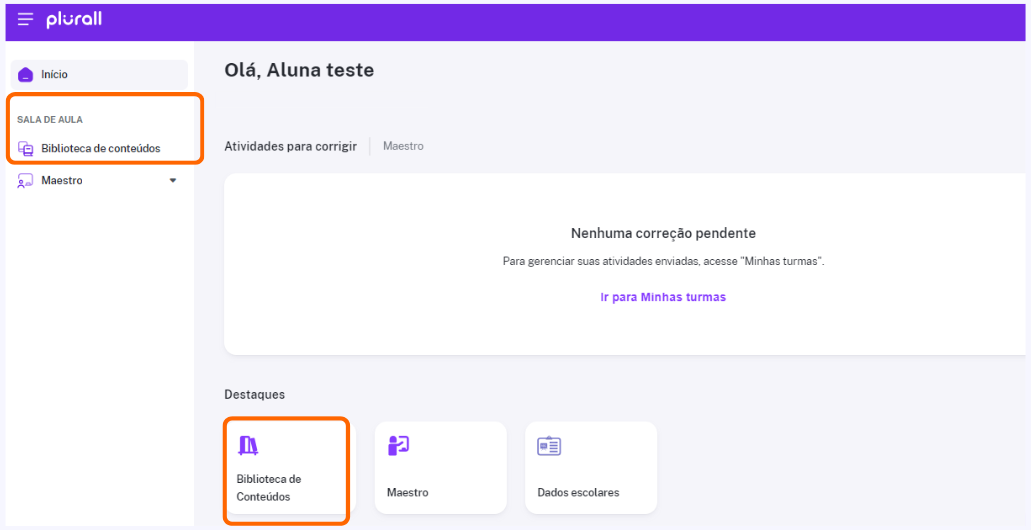Select Maestro item in the sidebar
The height and width of the screenshot is (530, 1031).
click(99, 180)
